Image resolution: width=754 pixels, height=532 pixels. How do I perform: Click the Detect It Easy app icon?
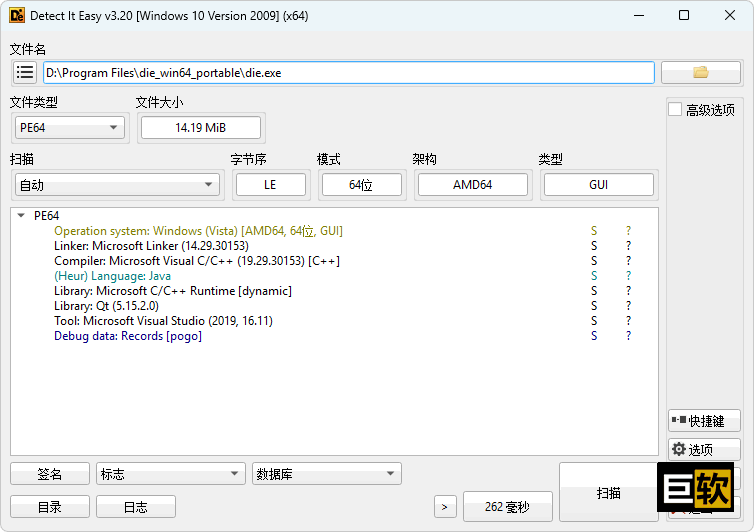(x=17, y=15)
